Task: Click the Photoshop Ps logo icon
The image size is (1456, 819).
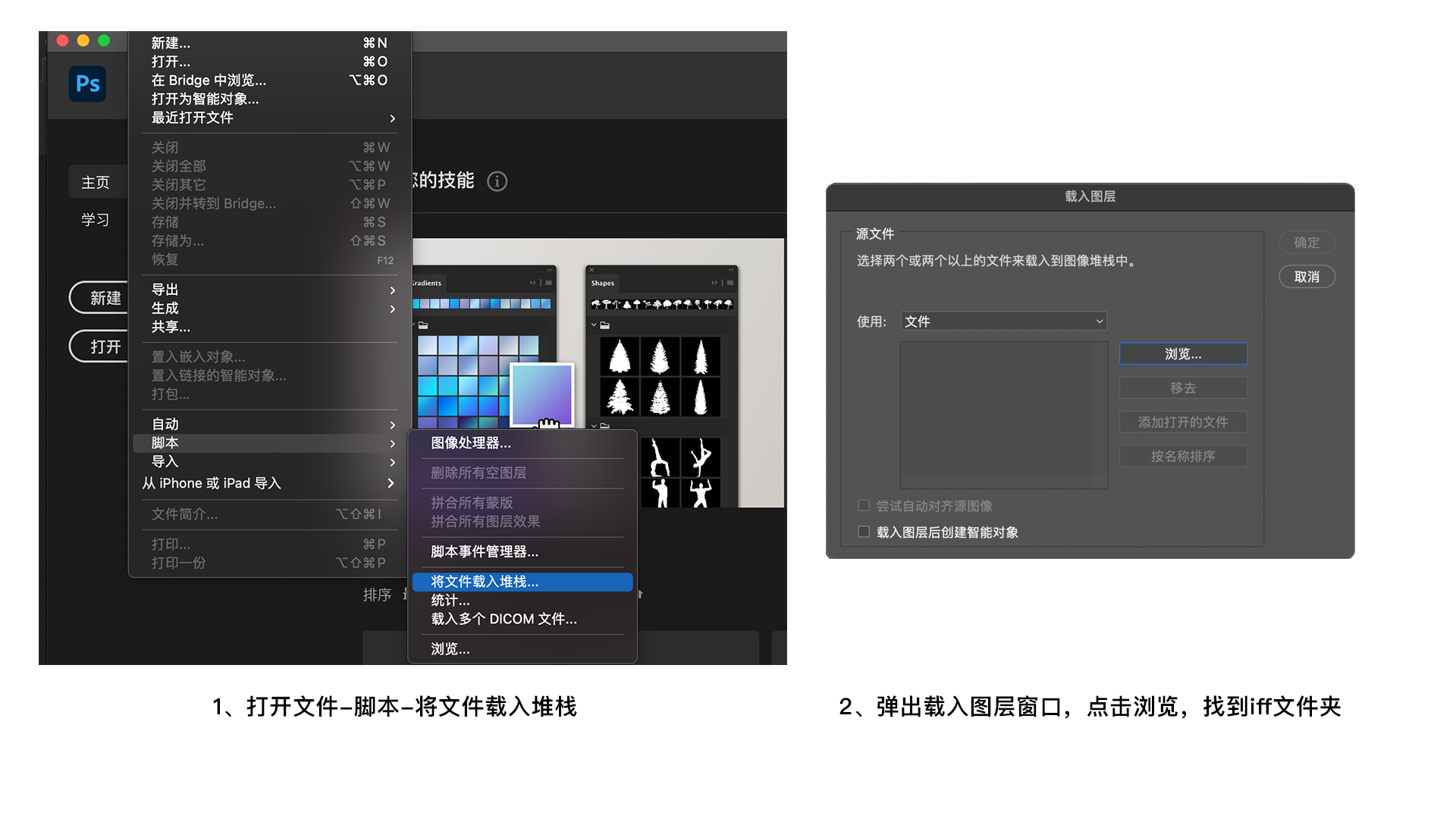Action: click(x=87, y=83)
